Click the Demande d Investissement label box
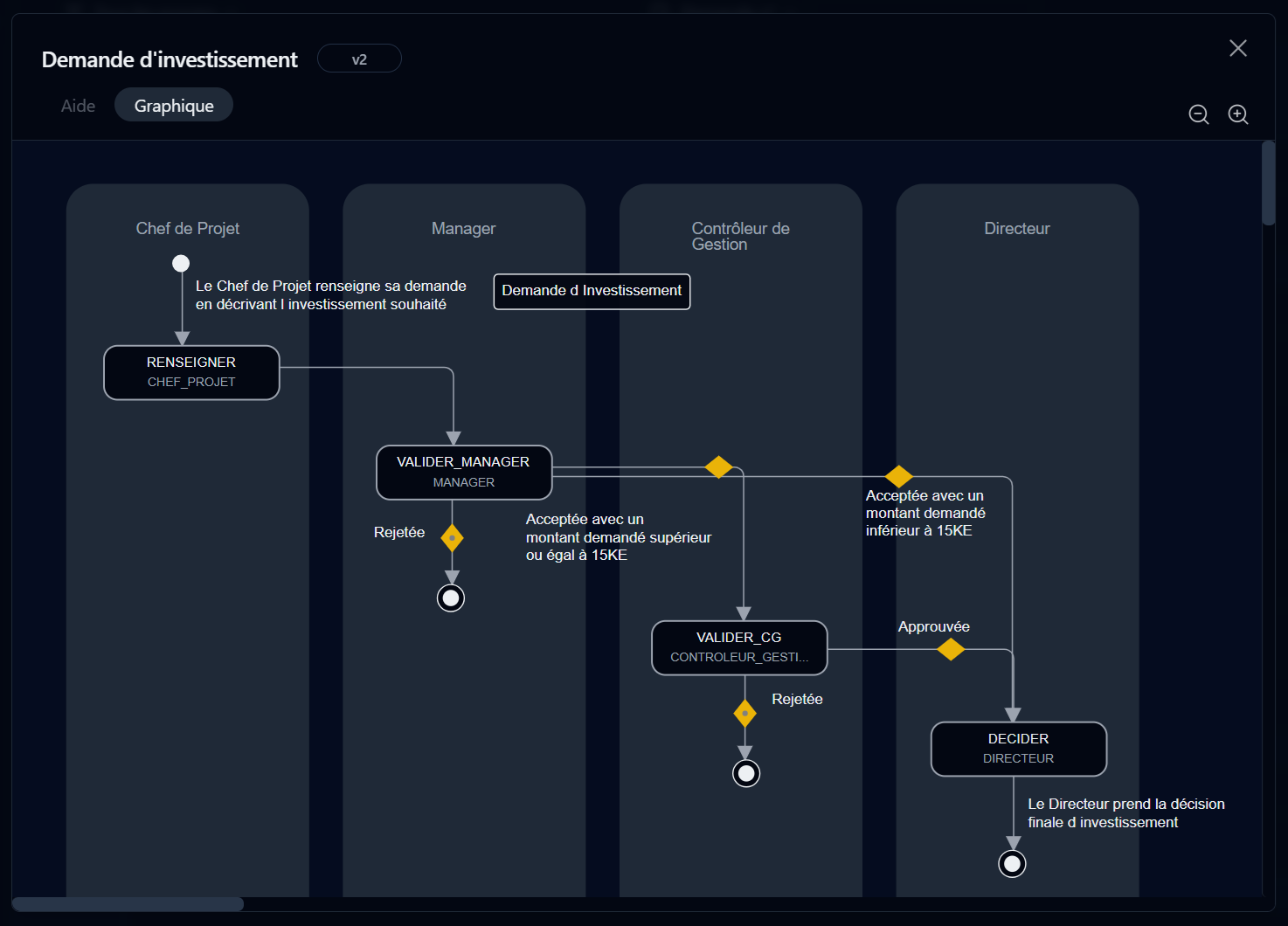 (592, 291)
